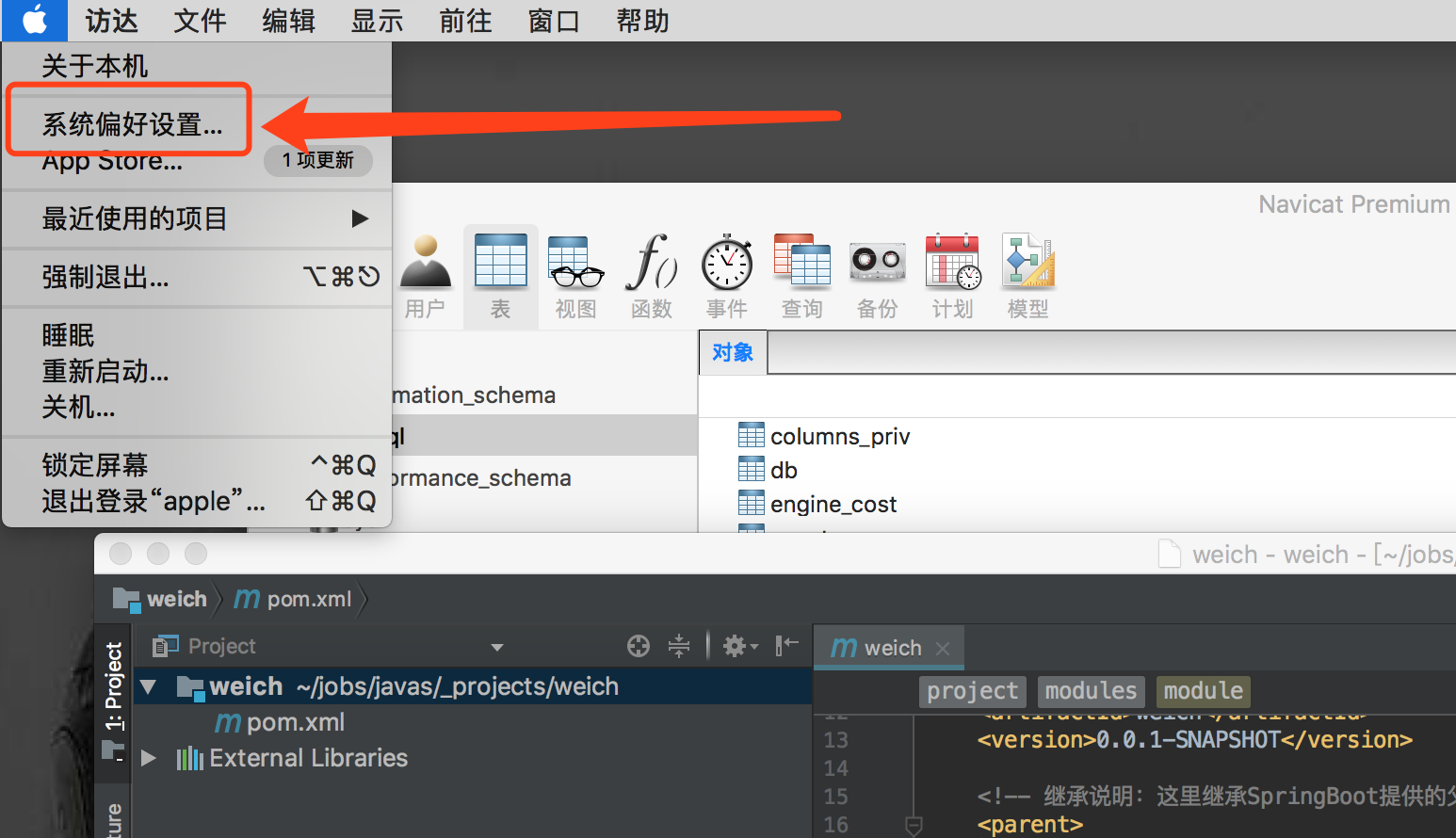Open the Schedule (计划) calendar icon
Screen dimensions: 1456x838
(x=952, y=274)
